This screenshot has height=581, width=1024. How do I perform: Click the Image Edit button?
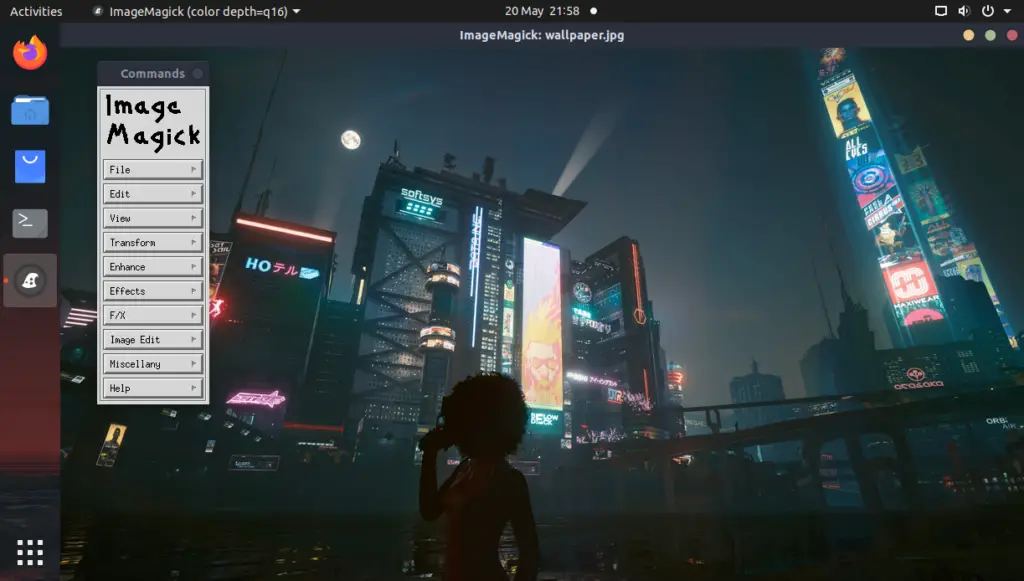[153, 339]
